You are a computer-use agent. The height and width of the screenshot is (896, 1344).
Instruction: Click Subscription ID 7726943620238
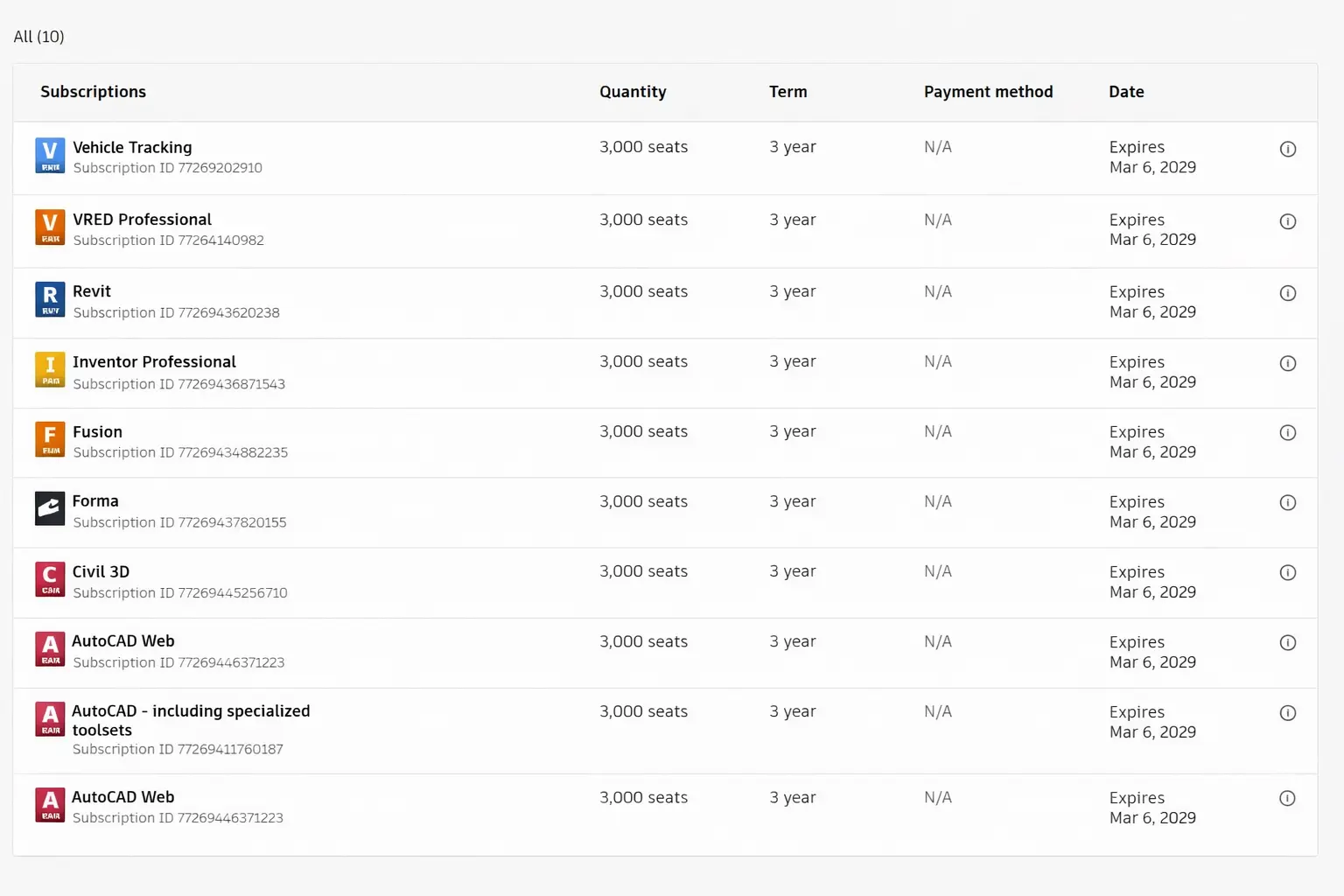(x=176, y=312)
